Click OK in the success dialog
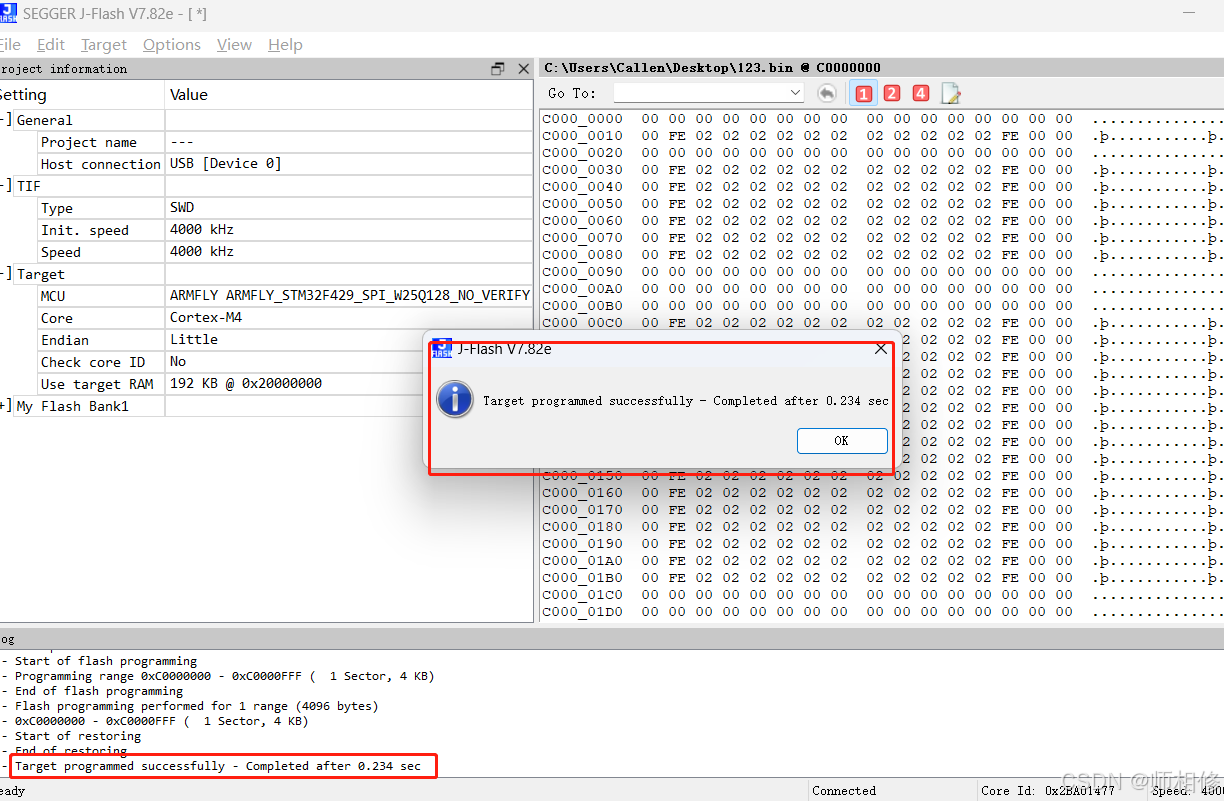Screen dimensions: 1224x801 842,441
